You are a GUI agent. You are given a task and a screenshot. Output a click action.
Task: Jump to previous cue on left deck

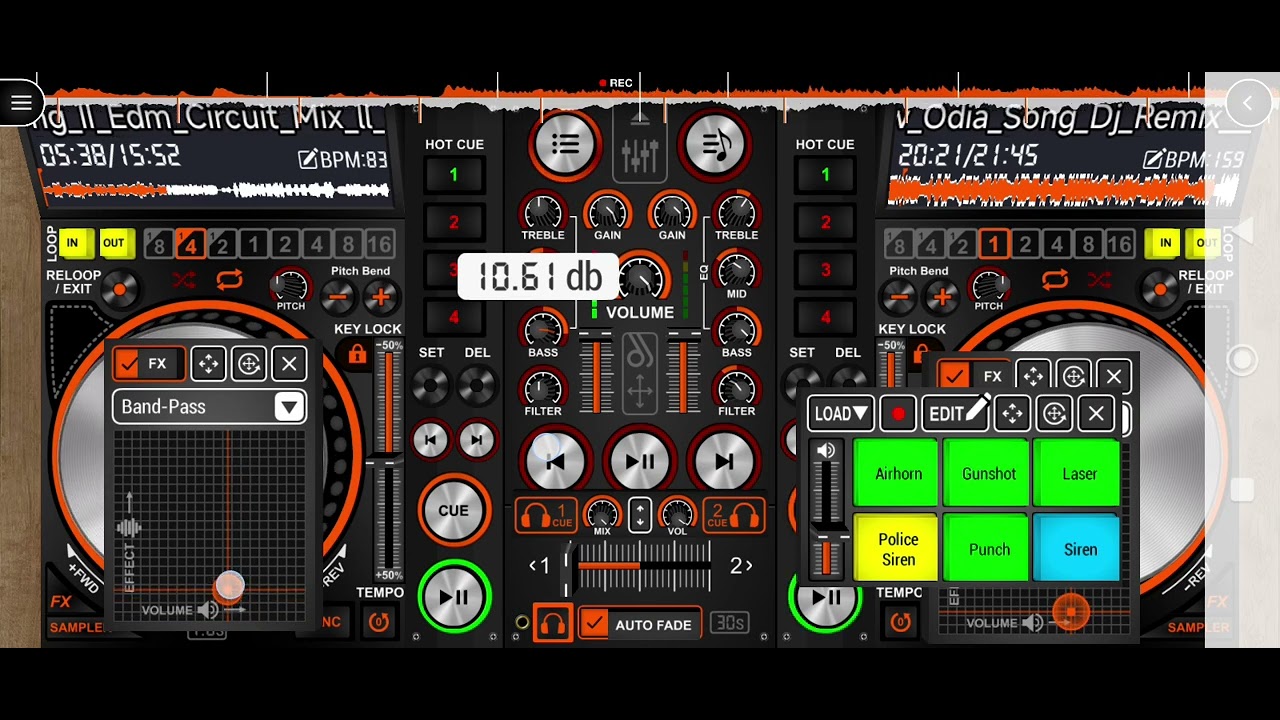[431, 440]
